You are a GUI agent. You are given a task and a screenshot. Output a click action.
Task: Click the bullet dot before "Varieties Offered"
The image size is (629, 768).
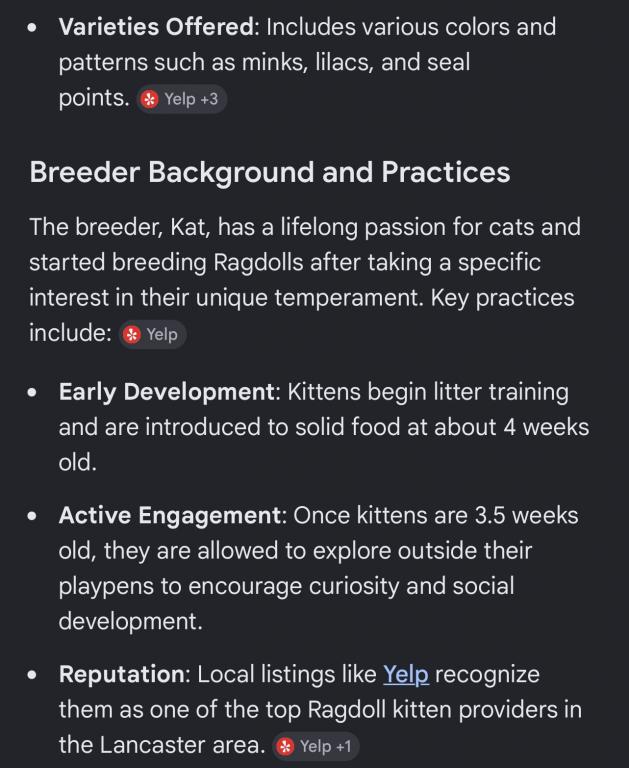click(35, 28)
